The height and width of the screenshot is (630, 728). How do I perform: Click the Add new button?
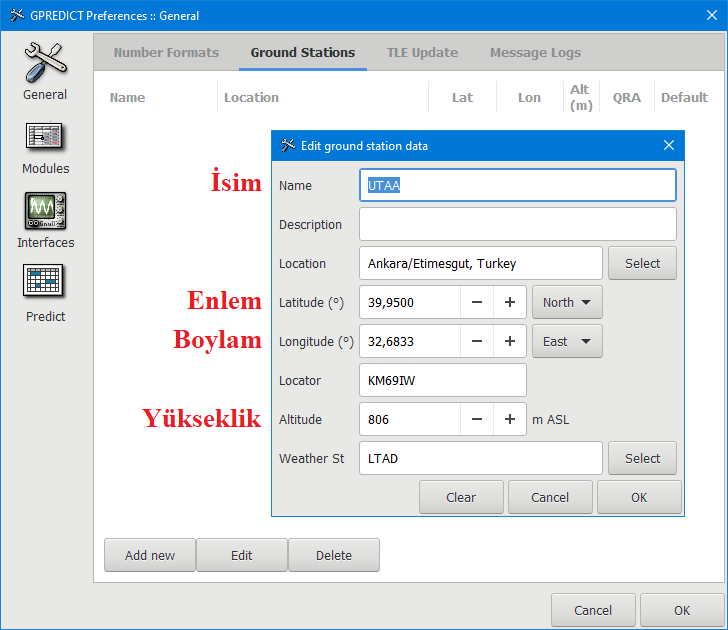[x=150, y=555]
